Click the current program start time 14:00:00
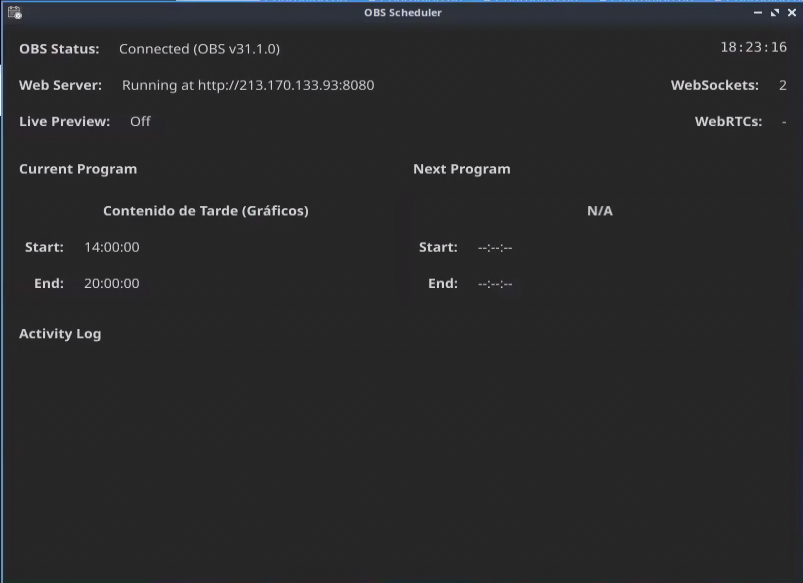The width and height of the screenshot is (803, 583). (x=111, y=247)
